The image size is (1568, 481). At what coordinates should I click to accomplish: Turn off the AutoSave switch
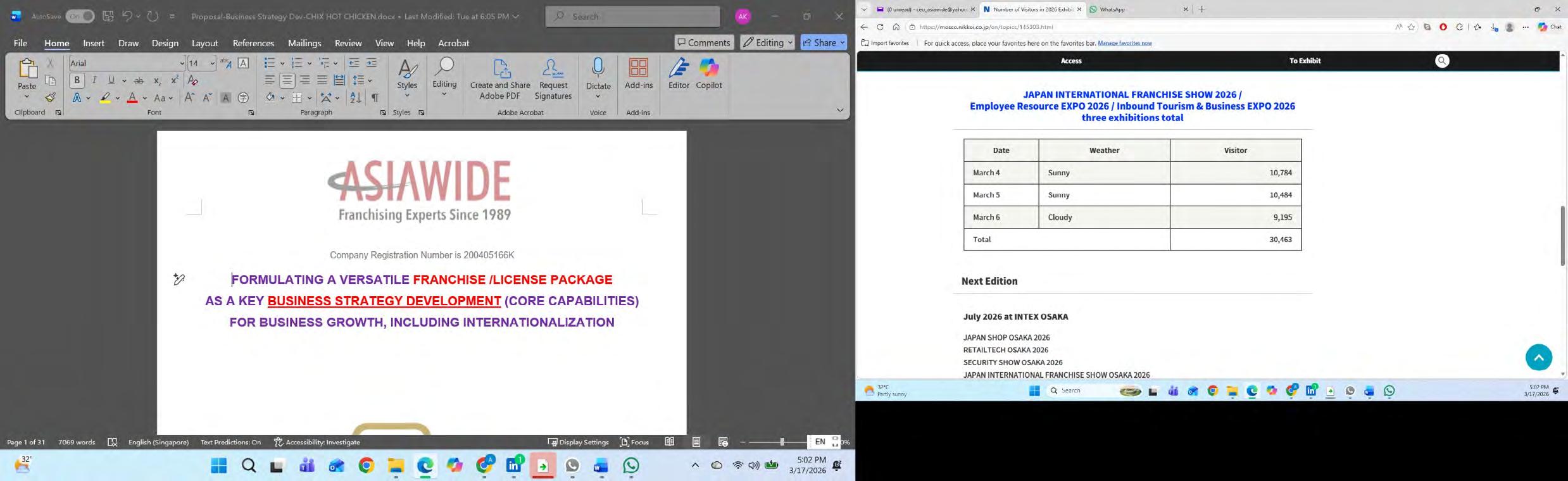80,16
